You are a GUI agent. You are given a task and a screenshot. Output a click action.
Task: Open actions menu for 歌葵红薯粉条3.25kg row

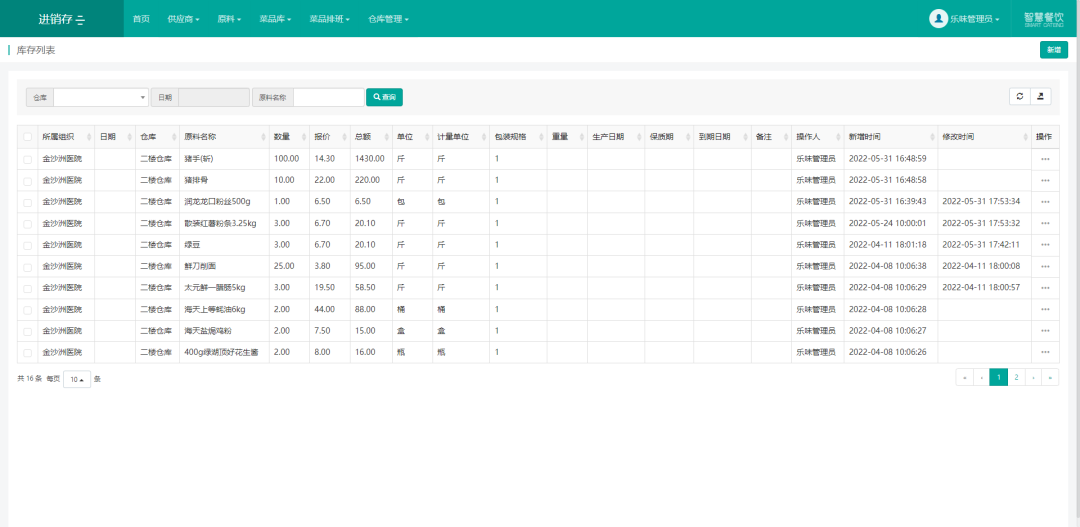[1045, 223]
